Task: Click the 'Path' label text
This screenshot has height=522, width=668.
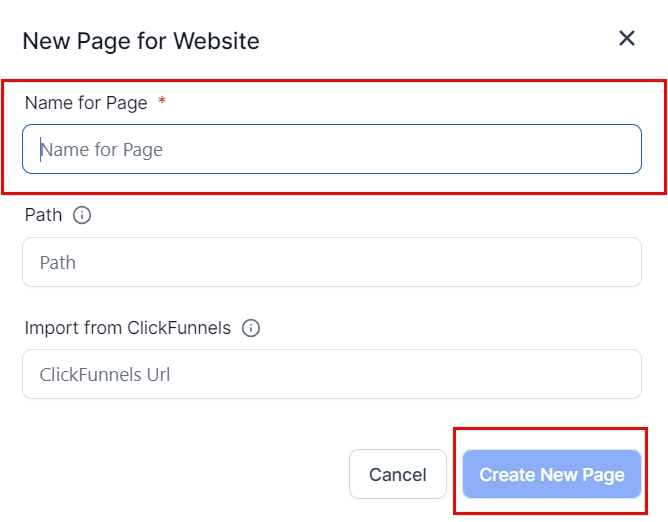Action: (x=43, y=215)
